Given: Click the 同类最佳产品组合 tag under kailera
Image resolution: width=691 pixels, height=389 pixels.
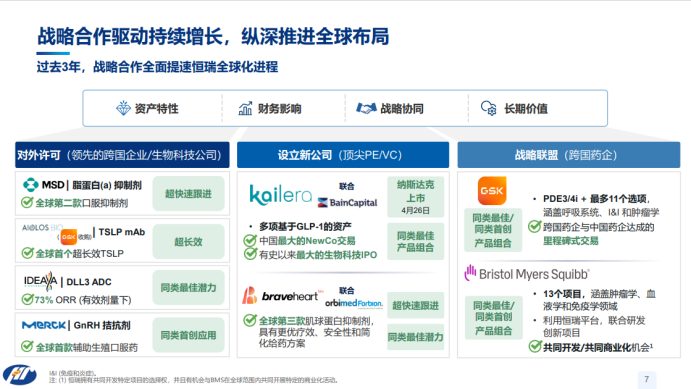Looking at the screenshot, I should point(416,241).
